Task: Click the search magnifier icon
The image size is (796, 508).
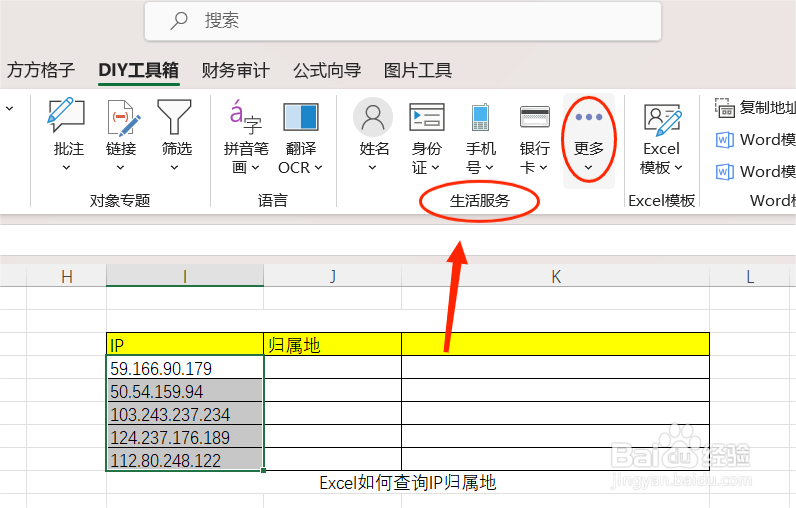Action: point(179,21)
